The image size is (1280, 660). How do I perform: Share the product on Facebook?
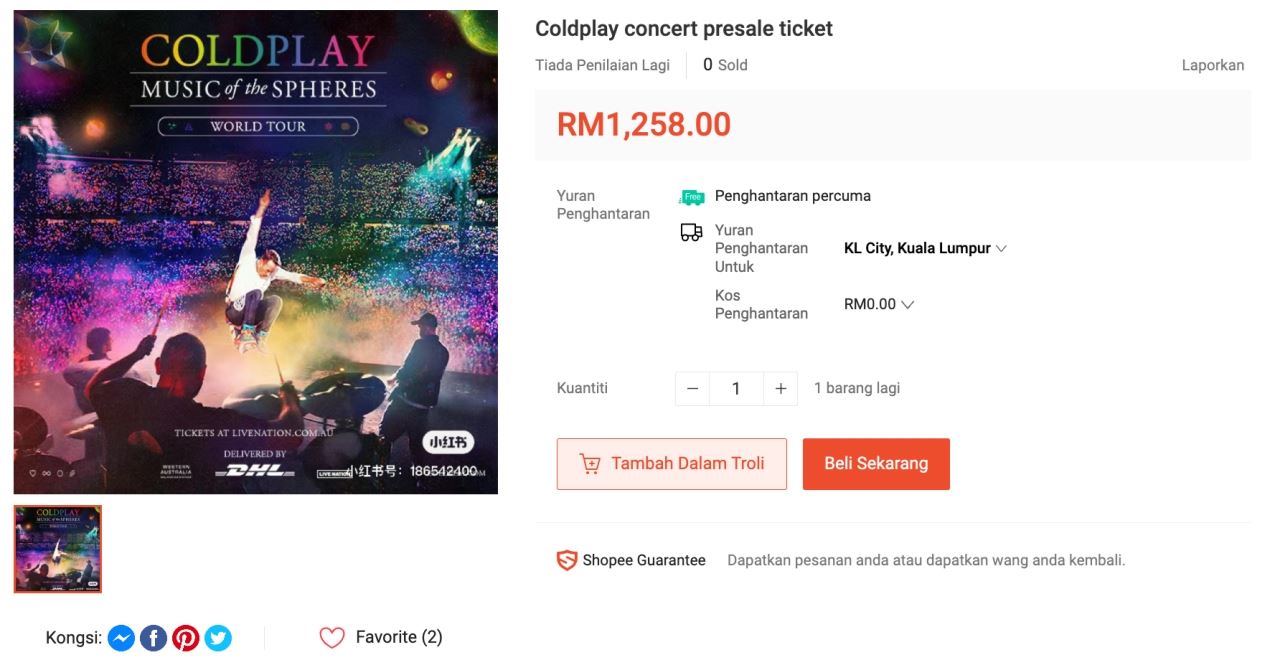(154, 637)
